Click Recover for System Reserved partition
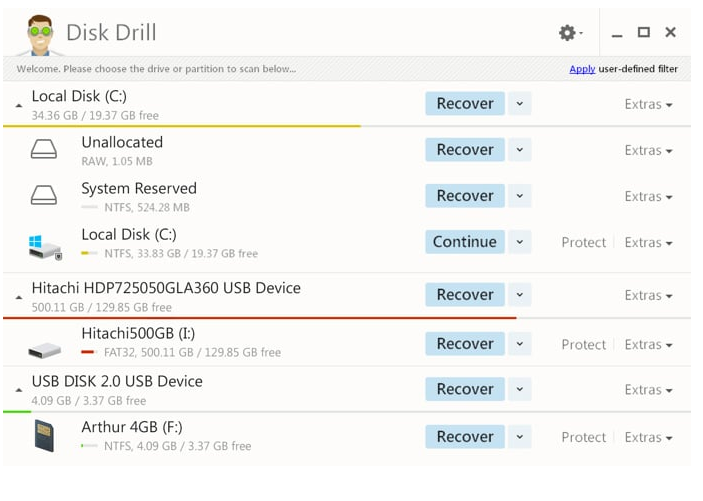This screenshot has height=501, width=703. point(465,196)
